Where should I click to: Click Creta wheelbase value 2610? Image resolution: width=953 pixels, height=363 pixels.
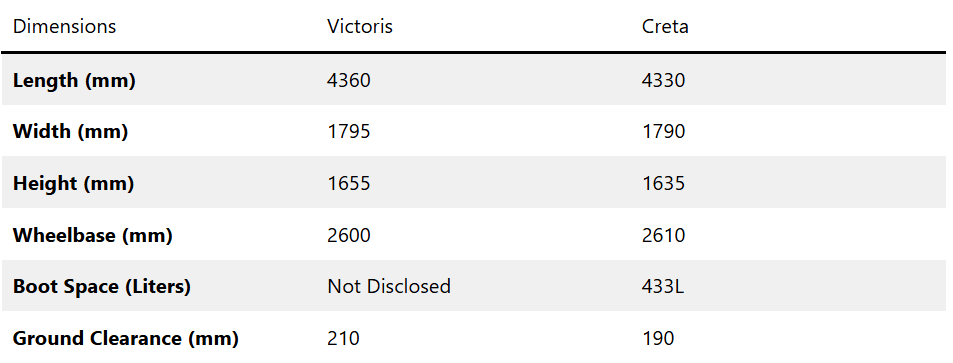pyautogui.click(x=663, y=235)
